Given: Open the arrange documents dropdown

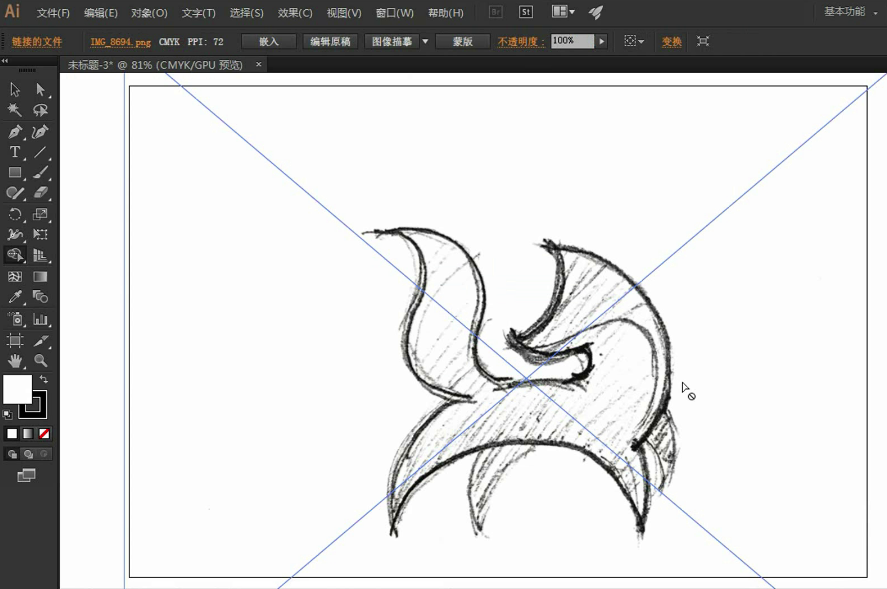Looking at the screenshot, I should (x=563, y=12).
